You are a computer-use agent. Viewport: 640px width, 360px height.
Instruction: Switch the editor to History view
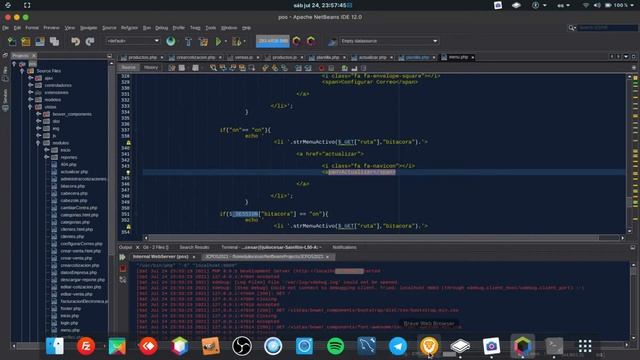point(151,67)
